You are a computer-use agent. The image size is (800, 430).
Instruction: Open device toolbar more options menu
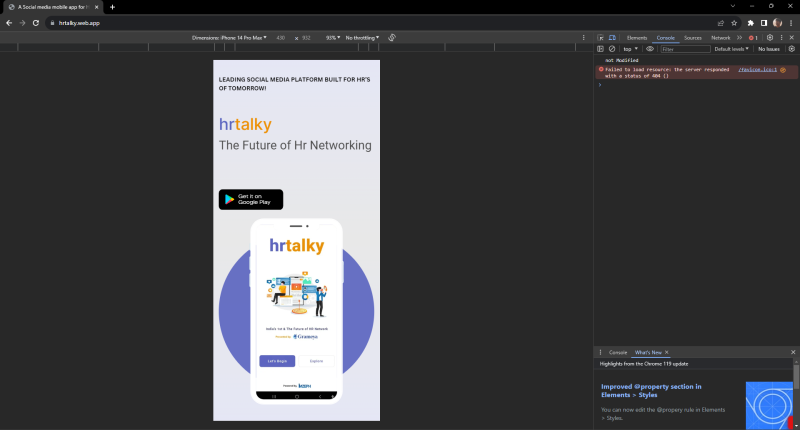coord(584,38)
